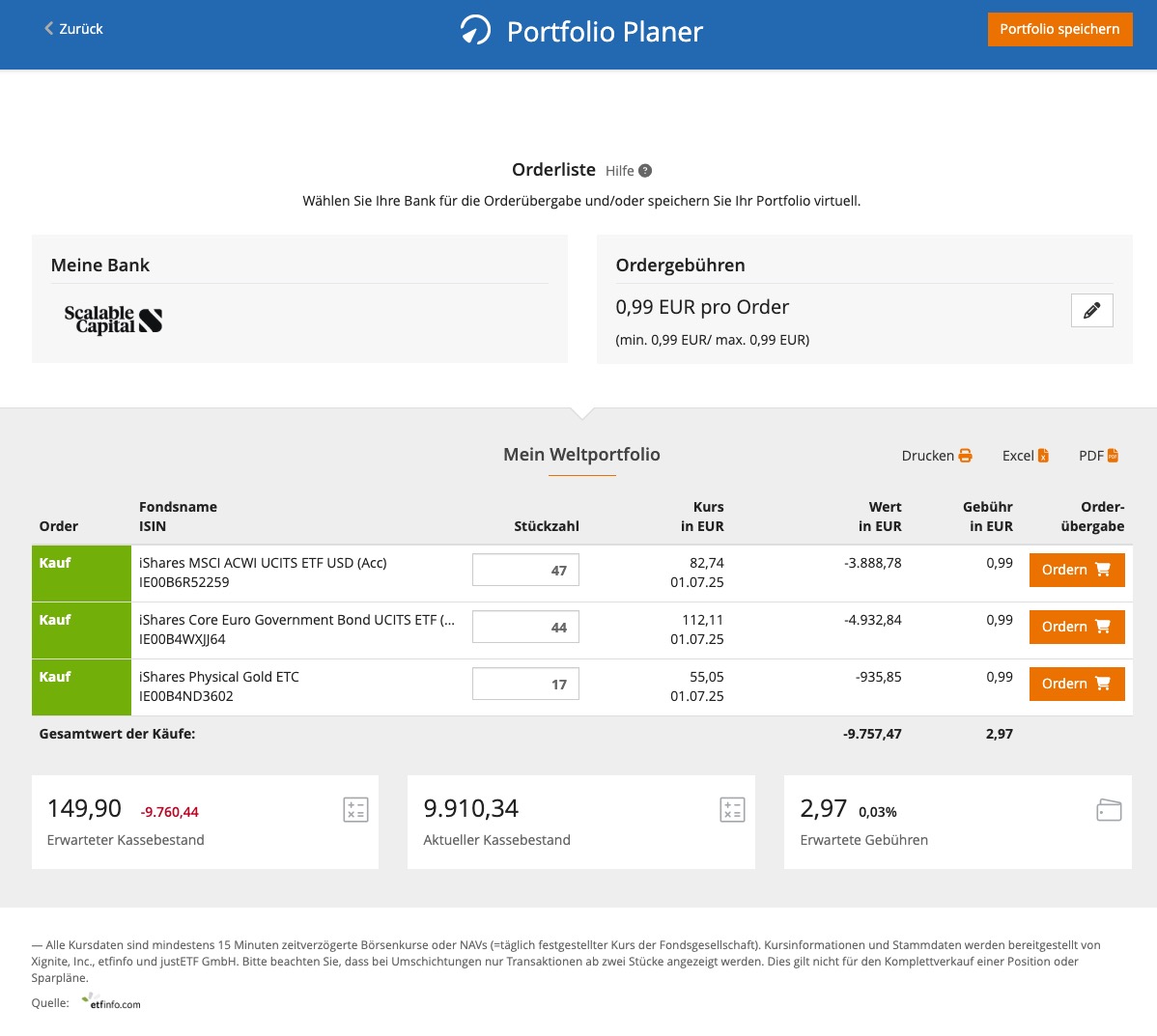Edit quantity field showing 47
The width and height of the screenshot is (1157, 1036).
click(525, 571)
